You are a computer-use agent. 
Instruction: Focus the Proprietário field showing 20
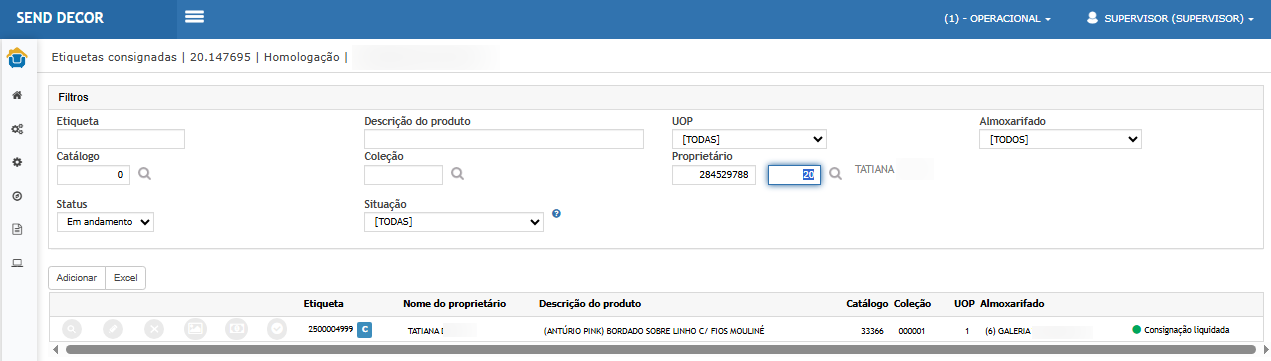[x=794, y=175]
